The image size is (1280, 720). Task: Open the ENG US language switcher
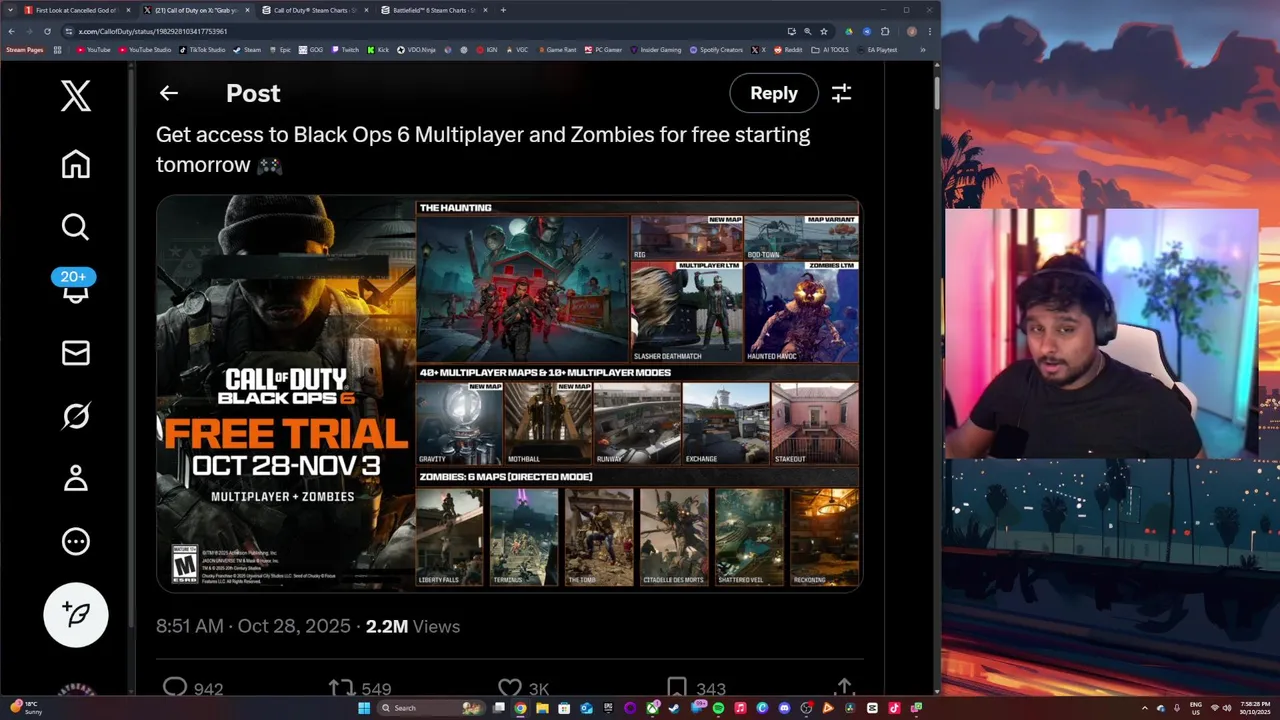click(1196, 708)
